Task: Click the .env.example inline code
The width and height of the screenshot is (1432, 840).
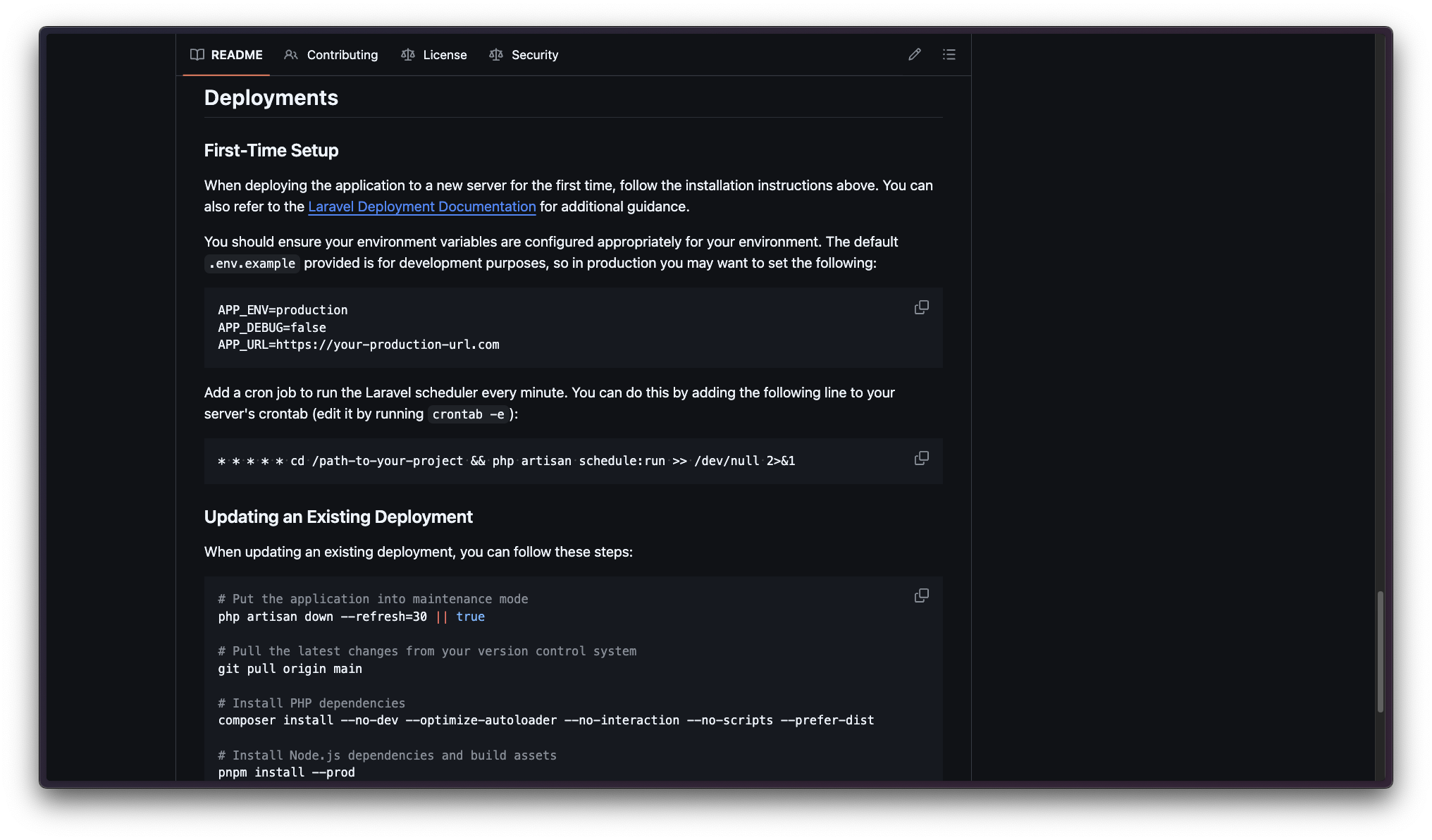Action: (252, 264)
